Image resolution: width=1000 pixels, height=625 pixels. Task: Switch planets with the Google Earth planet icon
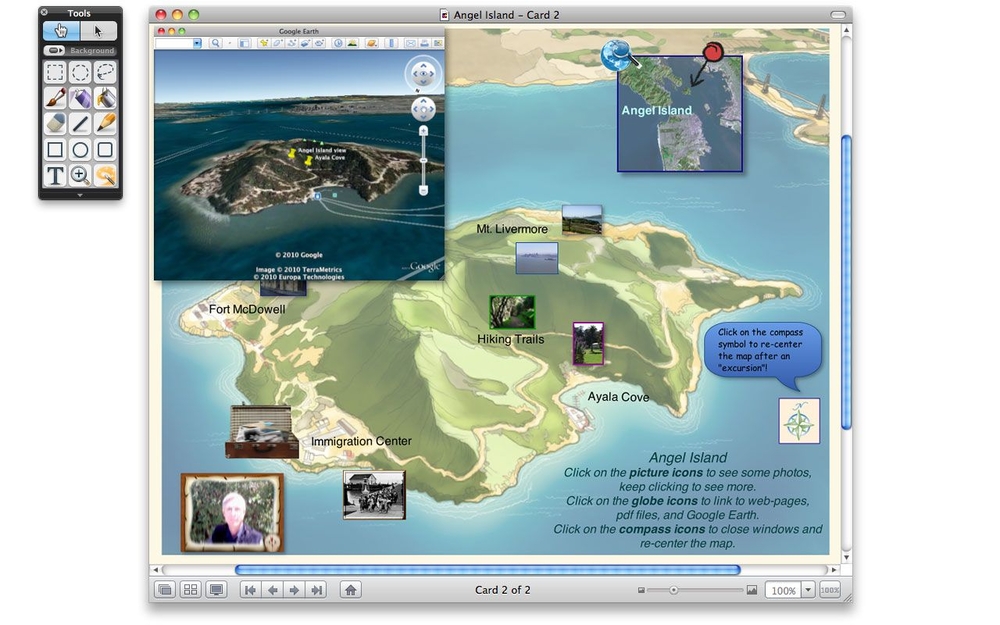pos(372,43)
